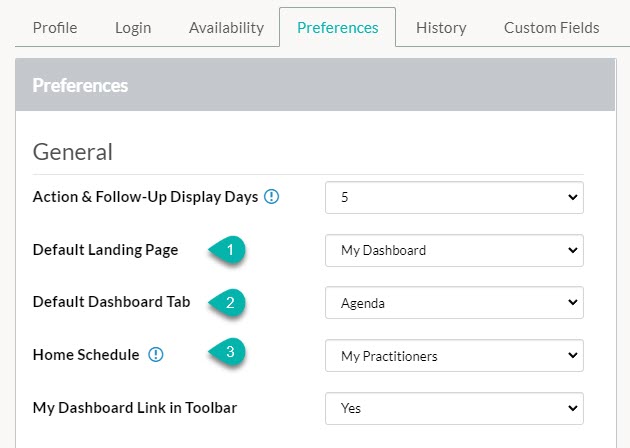Click info icon next to Home Schedule
Viewport: 630px width, 448px height.
point(155,355)
